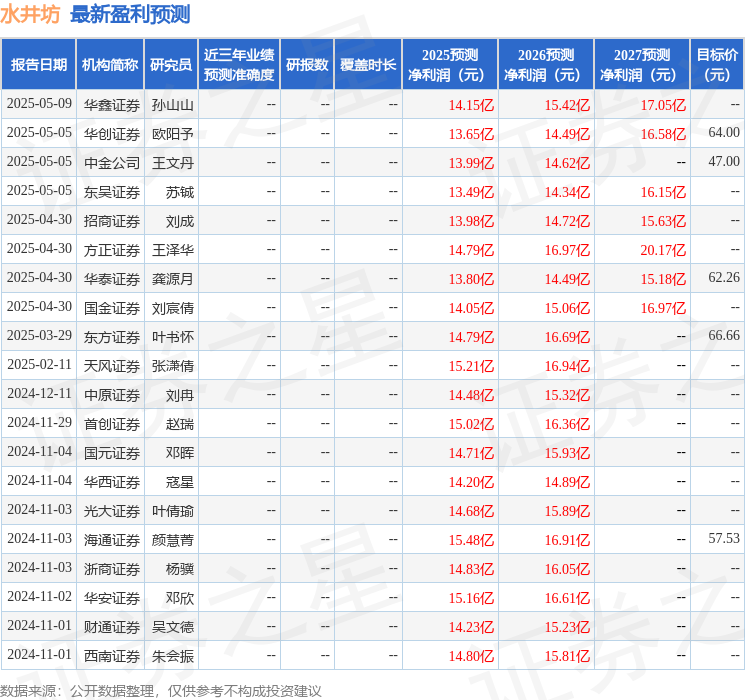The height and width of the screenshot is (700, 745).
Task: Select the 华鑫证券 institution cell
Action: pos(112,105)
